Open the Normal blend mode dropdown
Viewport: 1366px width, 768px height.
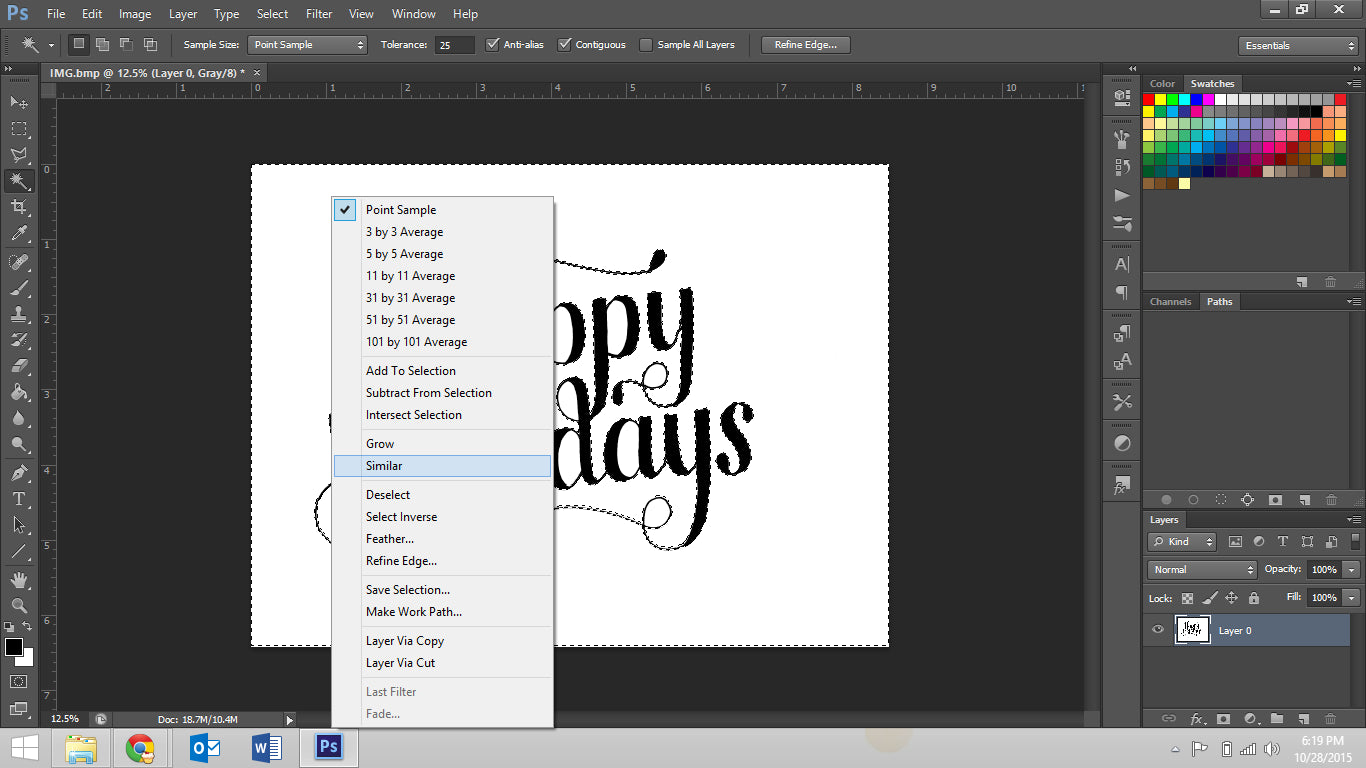pos(1202,569)
